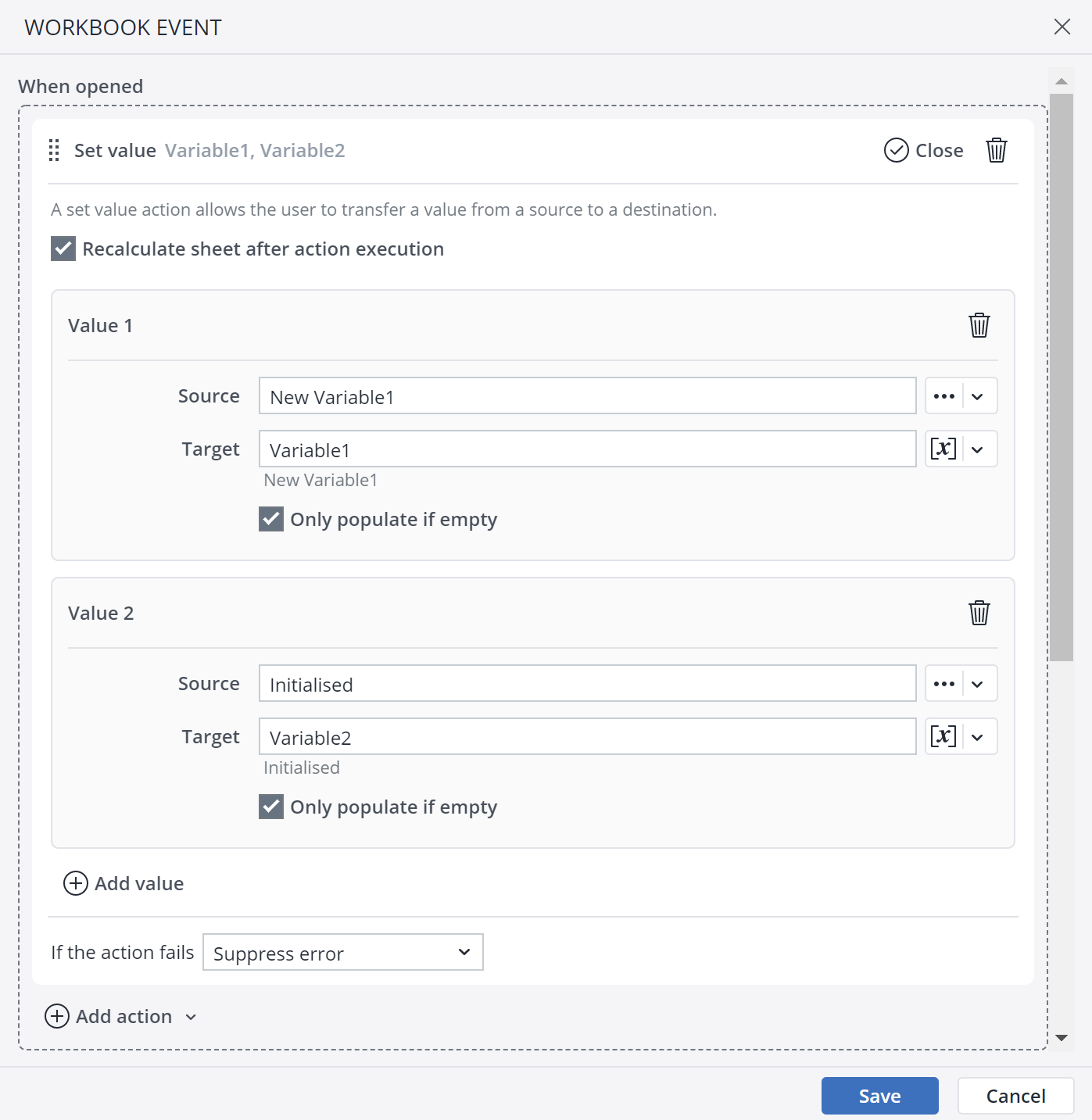Cancel the workbook event dialog
This screenshot has height=1120, width=1092.
click(1016, 1096)
